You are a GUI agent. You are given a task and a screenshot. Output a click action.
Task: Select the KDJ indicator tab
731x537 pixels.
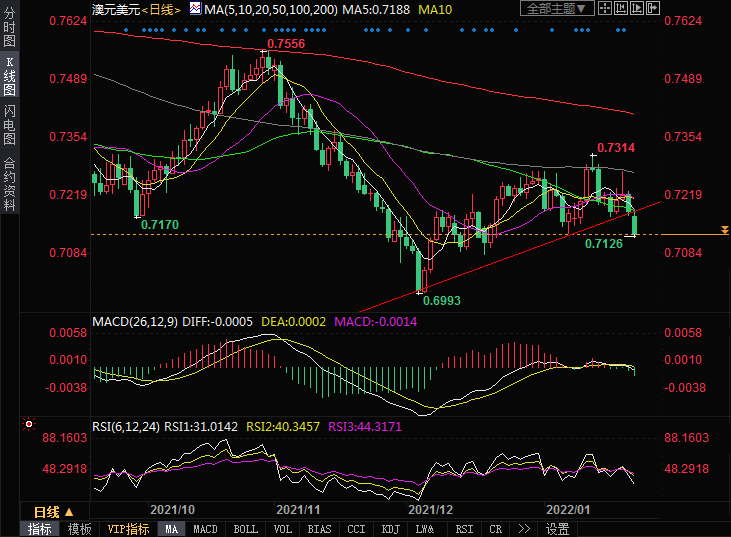(x=391, y=529)
